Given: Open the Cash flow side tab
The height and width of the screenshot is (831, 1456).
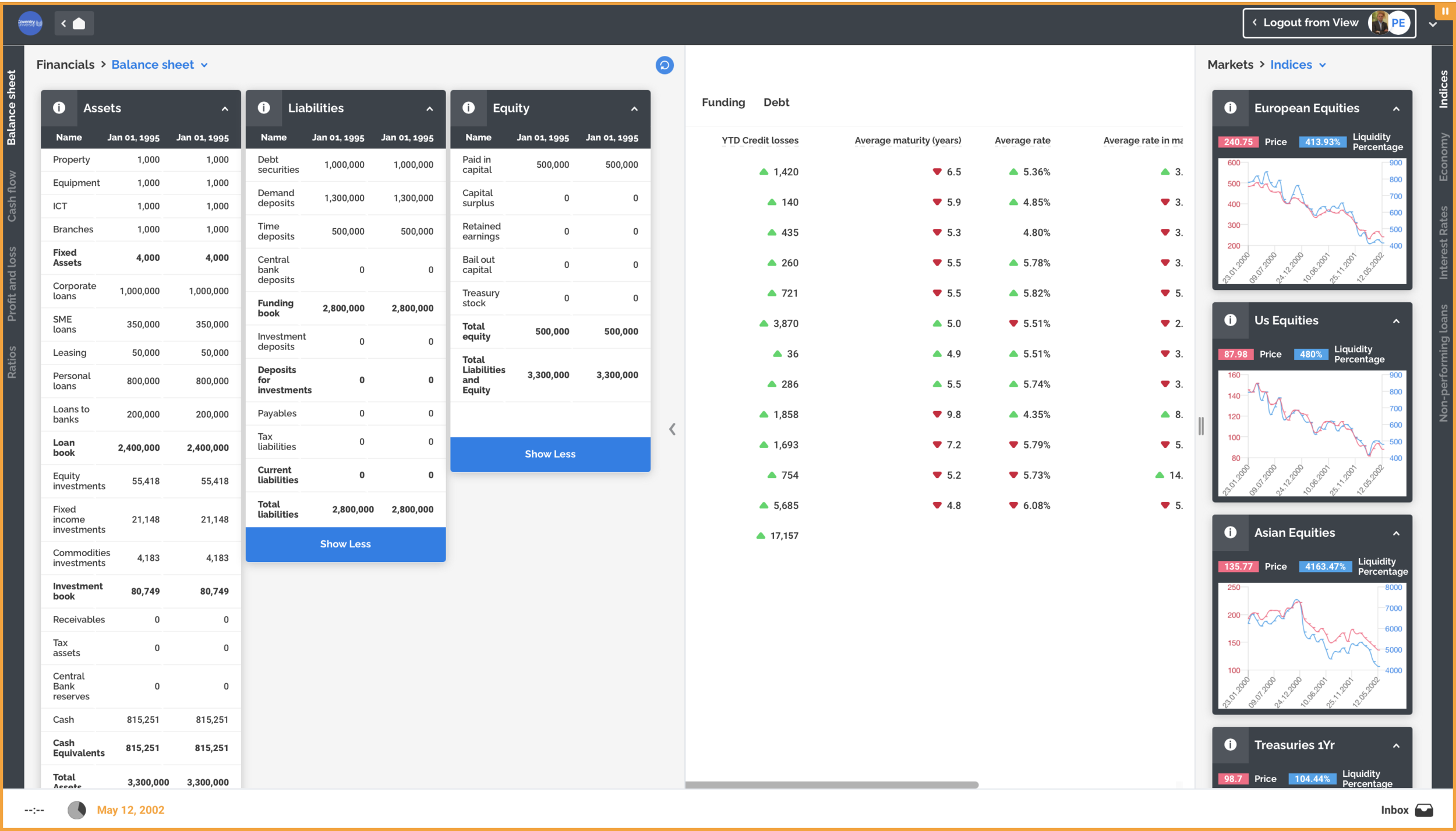Looking at the screenshot, I should 12,196.
